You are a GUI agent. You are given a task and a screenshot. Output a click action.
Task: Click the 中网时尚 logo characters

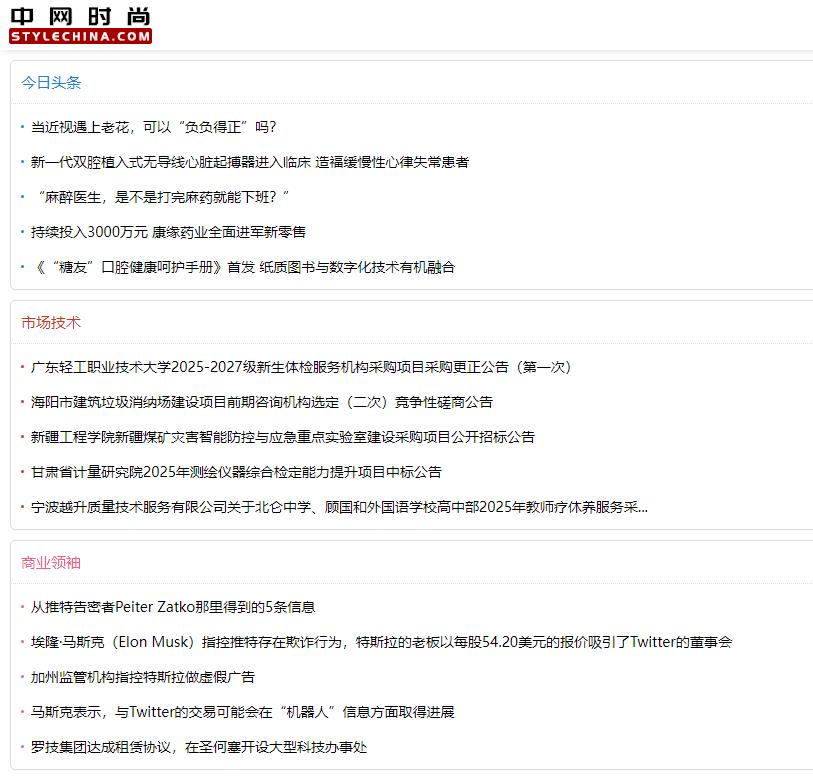(80, 16)
